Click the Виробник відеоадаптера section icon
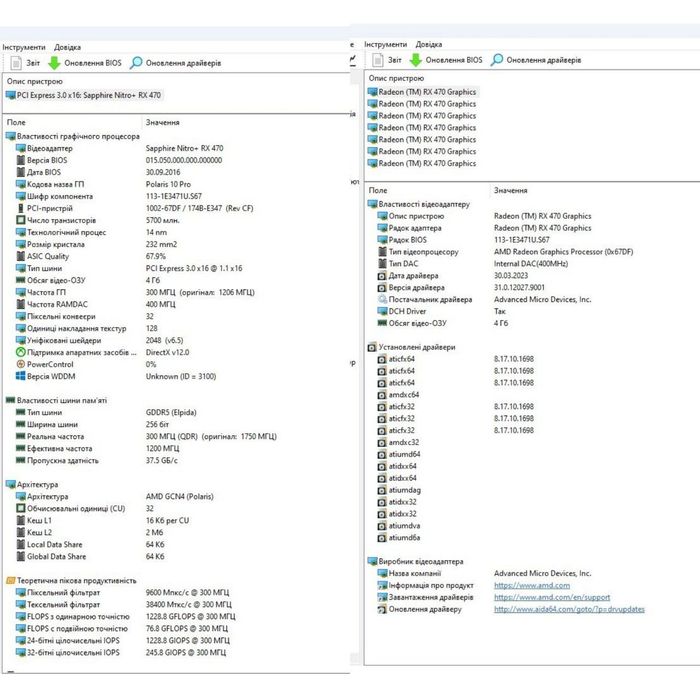Screen dimensions: 700x700 (x=372, y=562)
